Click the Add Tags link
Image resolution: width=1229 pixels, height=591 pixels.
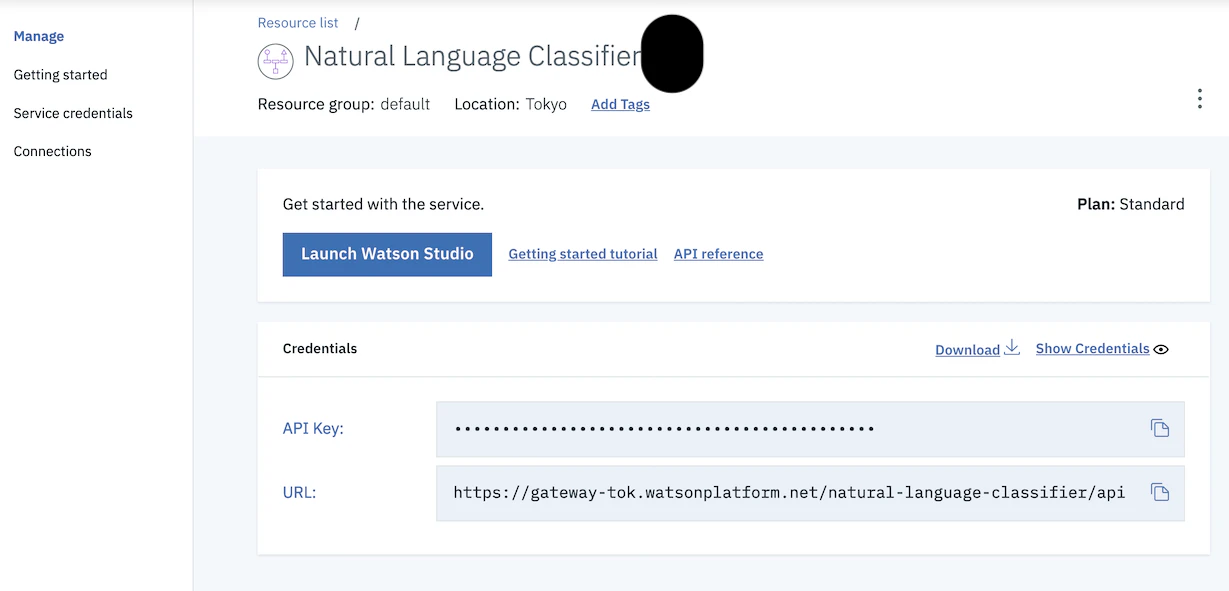620,104
